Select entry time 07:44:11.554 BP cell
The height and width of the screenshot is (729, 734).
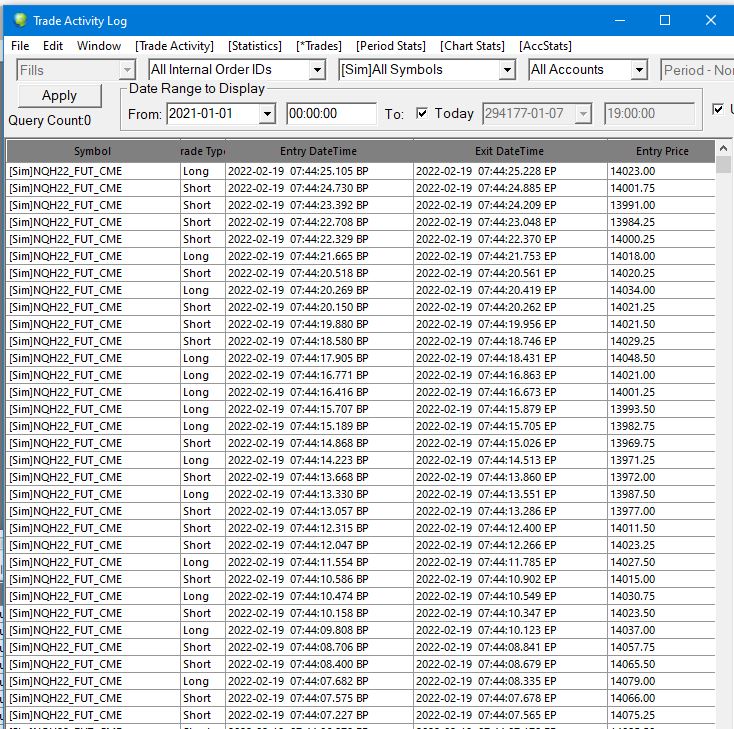319,562
